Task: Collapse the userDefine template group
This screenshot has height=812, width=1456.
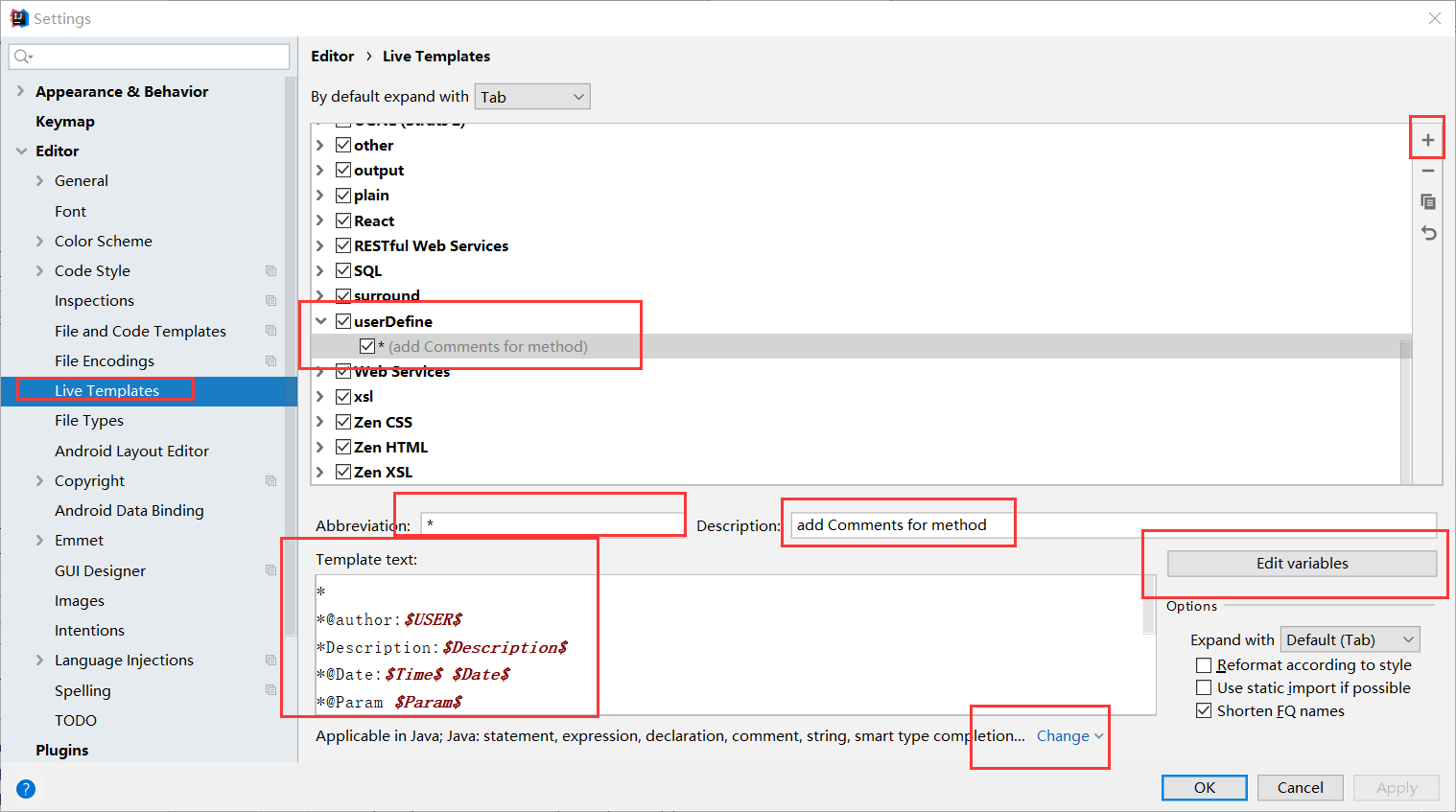Action: pos(321,321)
